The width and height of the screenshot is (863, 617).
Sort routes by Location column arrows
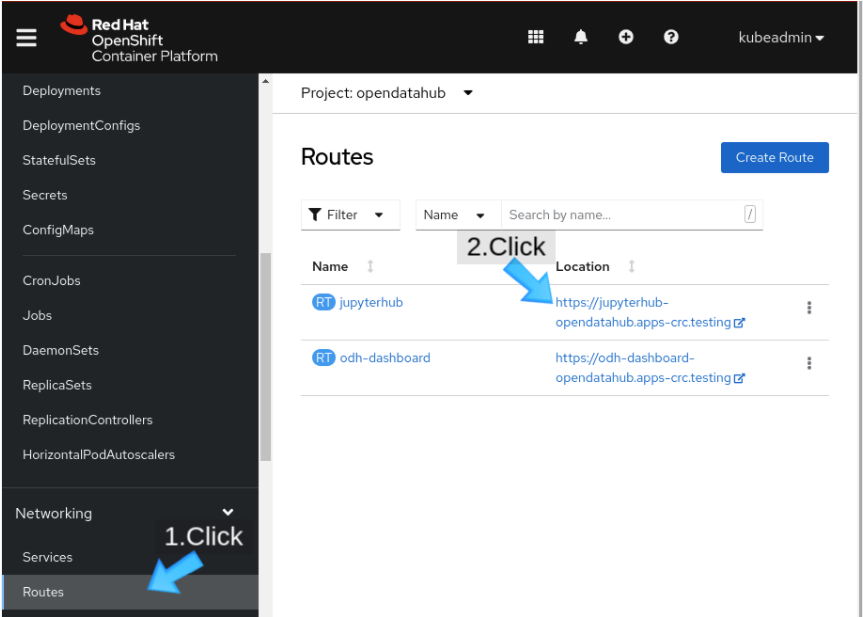631,266
